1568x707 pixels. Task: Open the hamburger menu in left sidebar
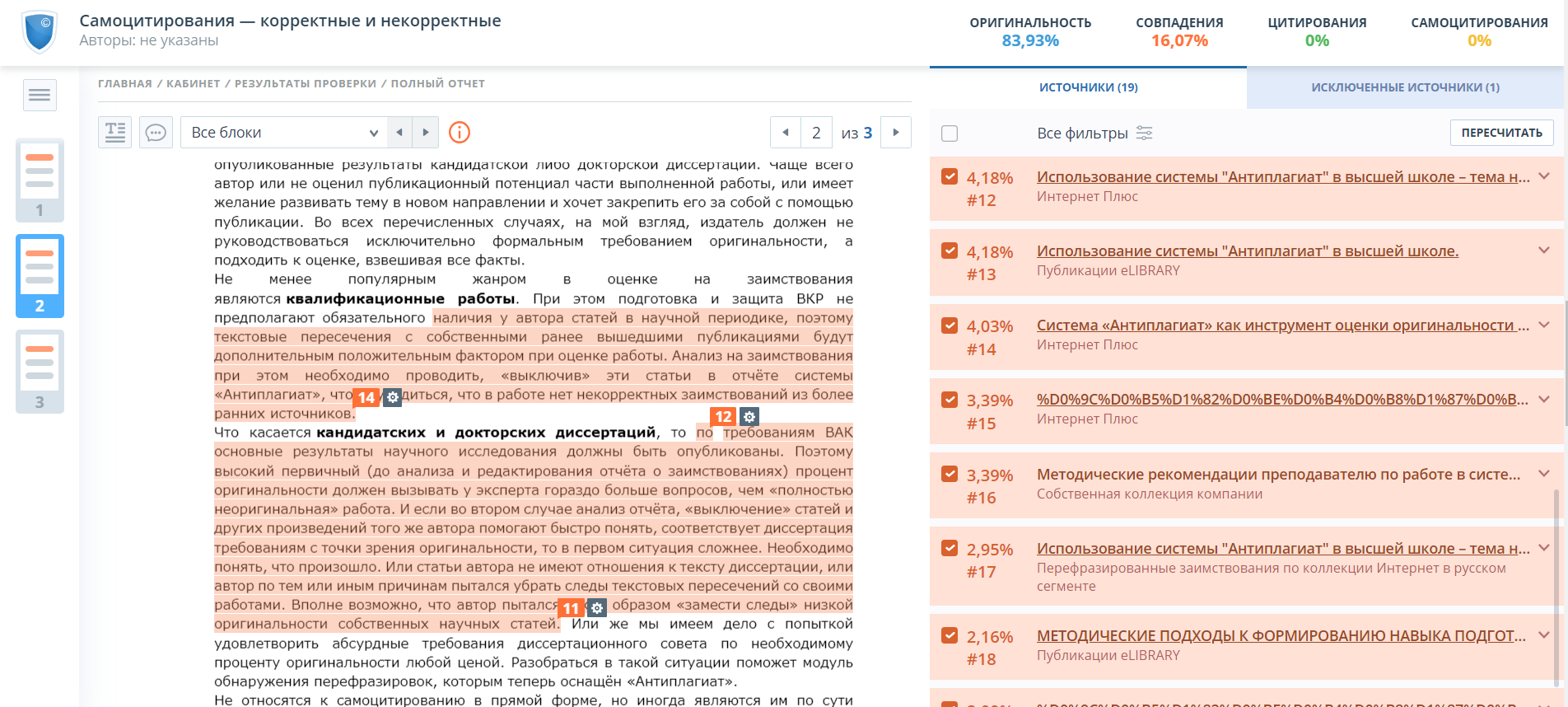point(40,96)
